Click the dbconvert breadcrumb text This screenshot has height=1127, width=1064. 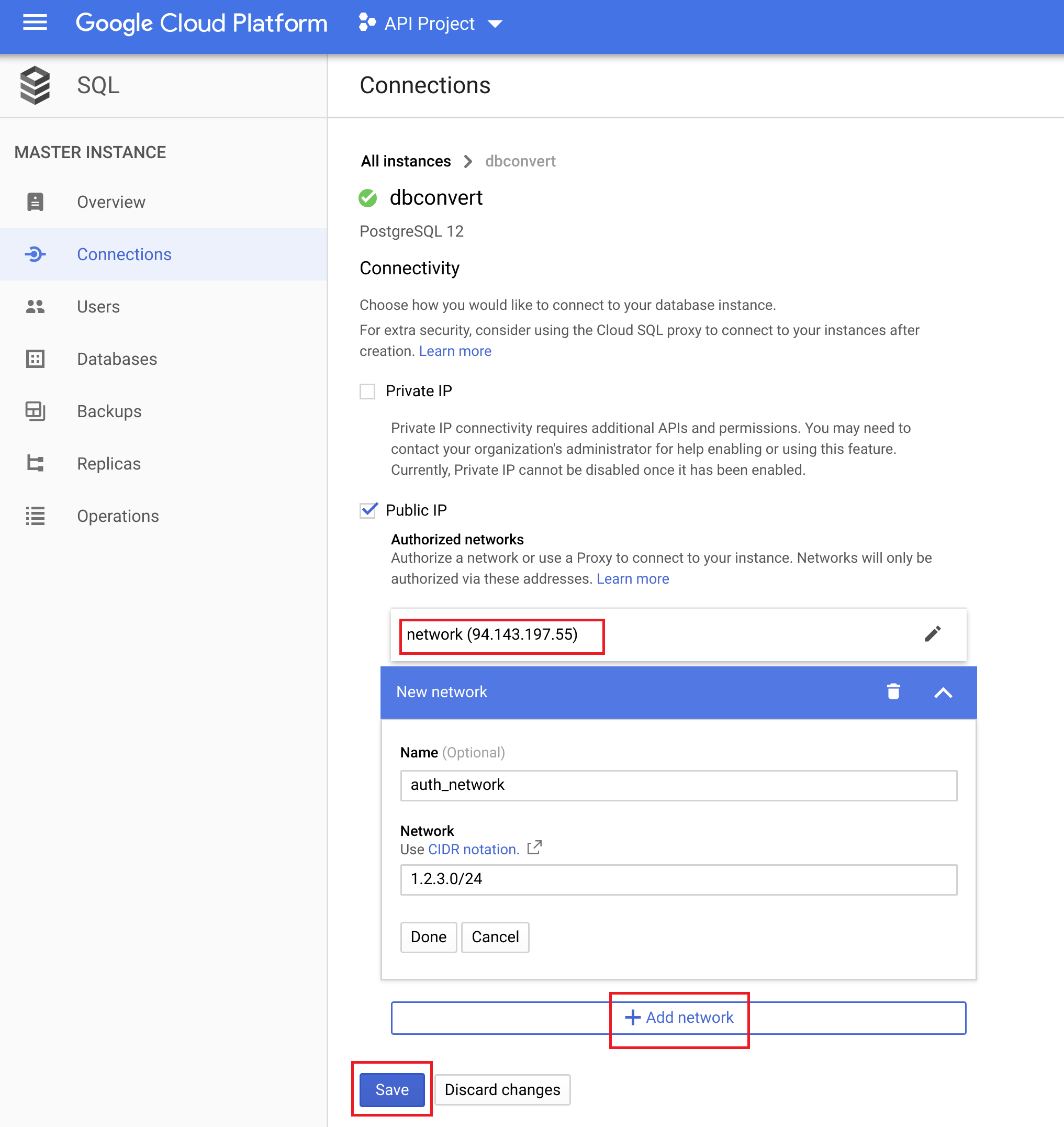point(520,161)
